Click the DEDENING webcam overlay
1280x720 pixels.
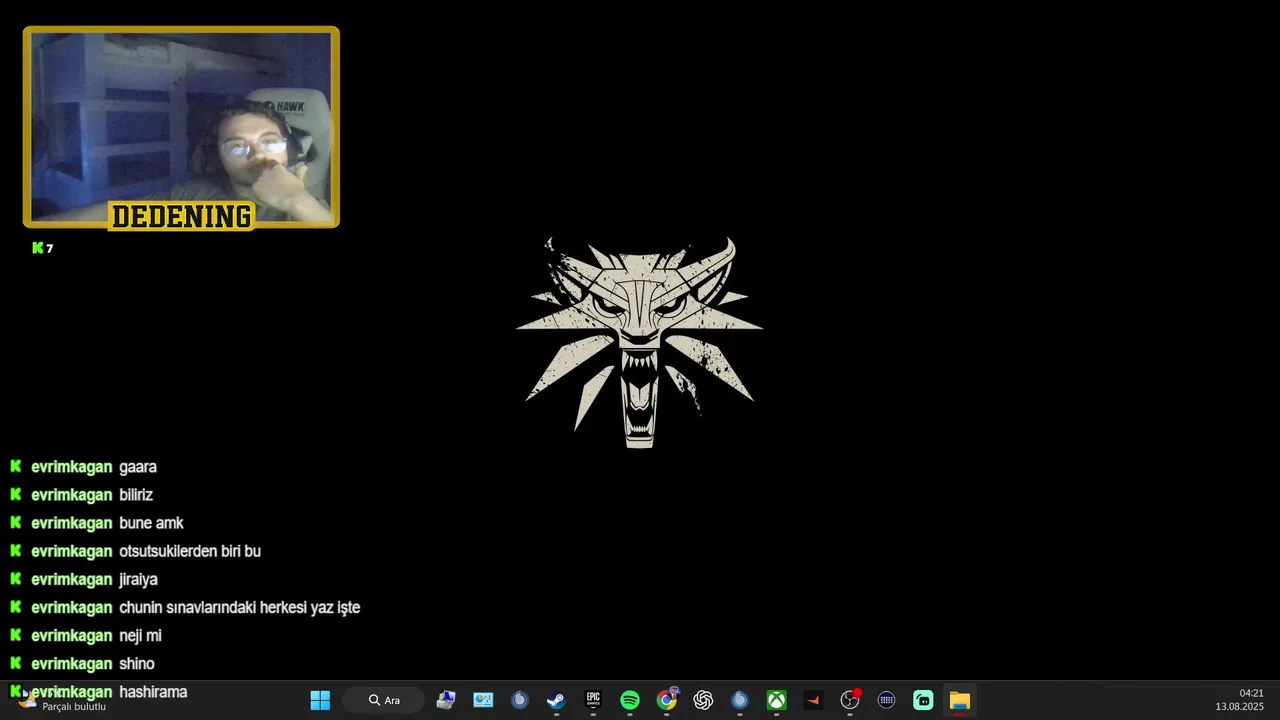coord(181,128)
